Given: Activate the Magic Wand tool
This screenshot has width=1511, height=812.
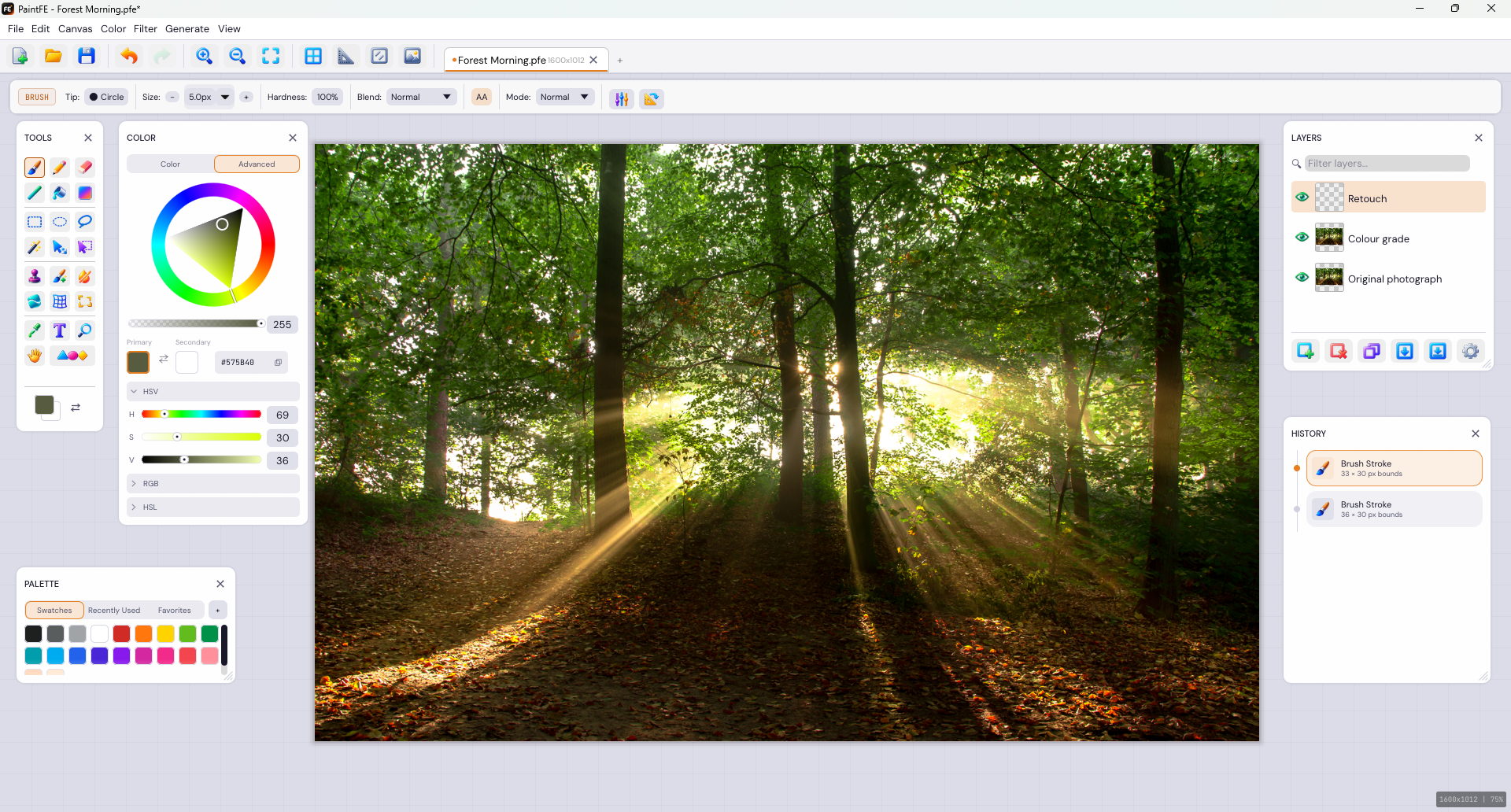Looking at the screenshot, I should tap(35, 247).
